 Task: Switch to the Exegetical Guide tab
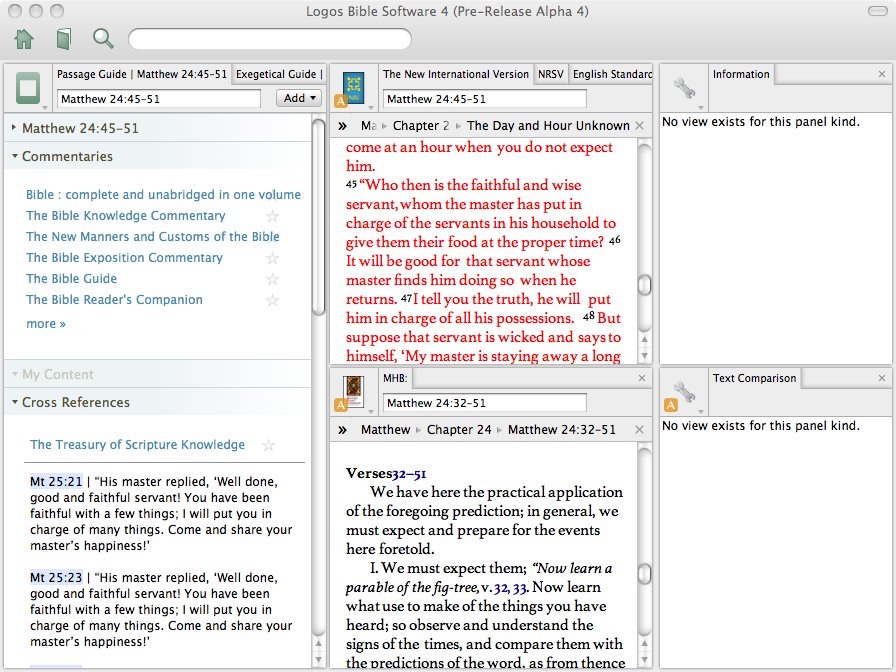pos(279,74)
